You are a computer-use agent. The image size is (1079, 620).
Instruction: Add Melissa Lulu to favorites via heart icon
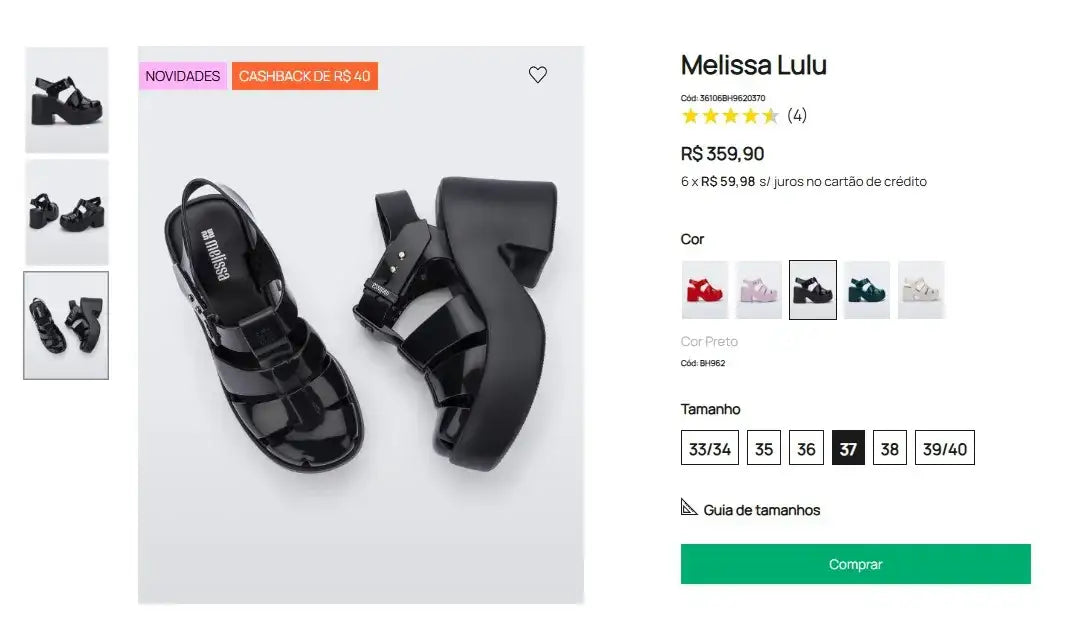coord(538,74)
